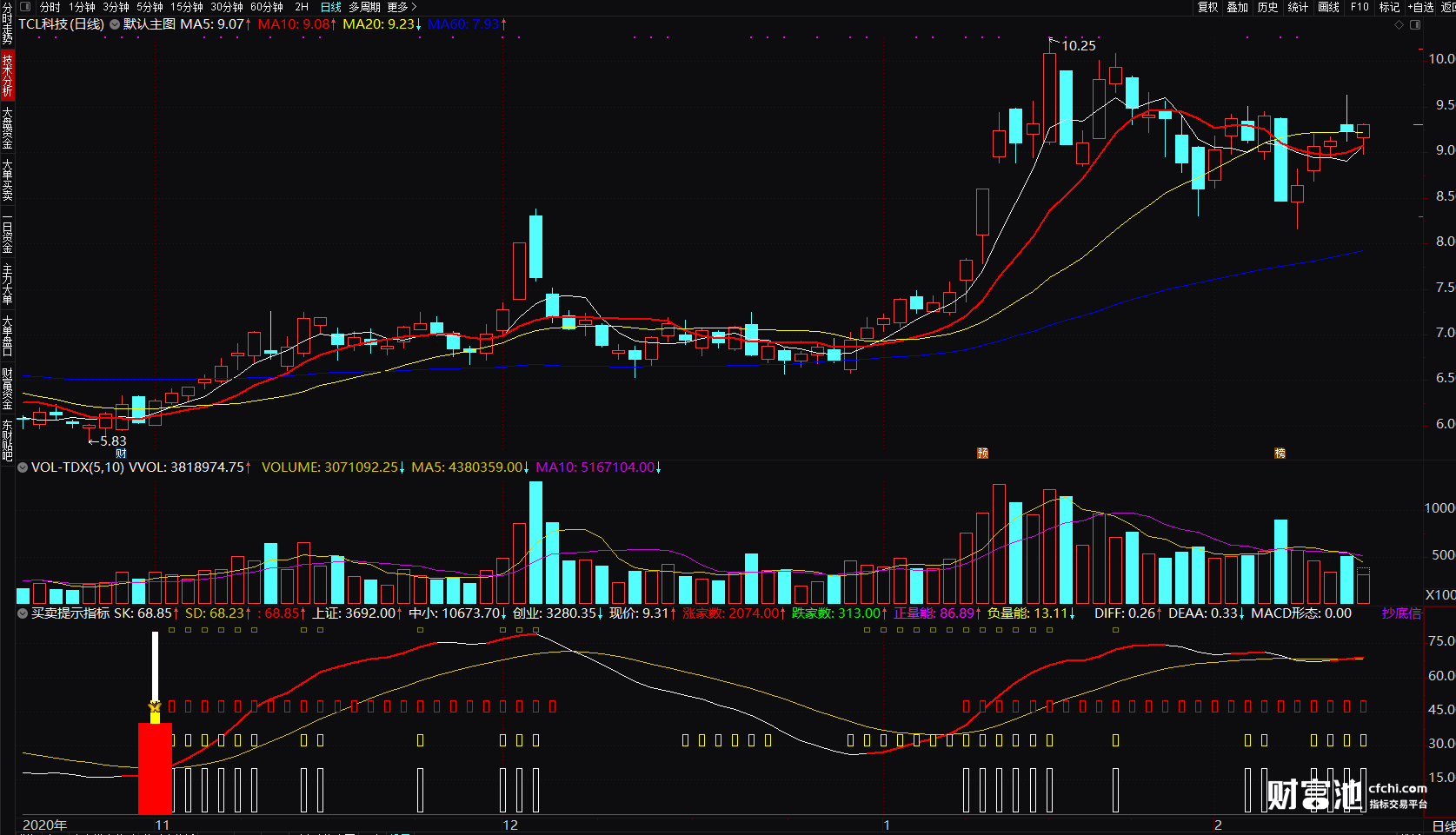Click the 标记 mark button
Image resolution: width=1456 pixels, height=835 pixels.
click(1389, 7)
